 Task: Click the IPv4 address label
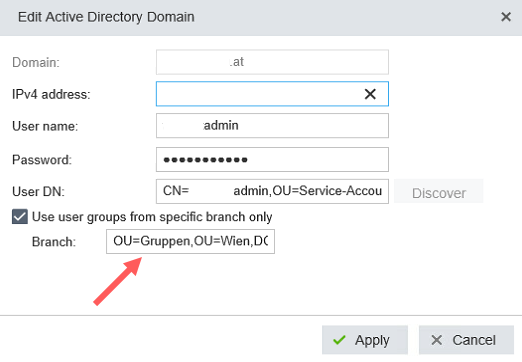(x=51, y=94)
